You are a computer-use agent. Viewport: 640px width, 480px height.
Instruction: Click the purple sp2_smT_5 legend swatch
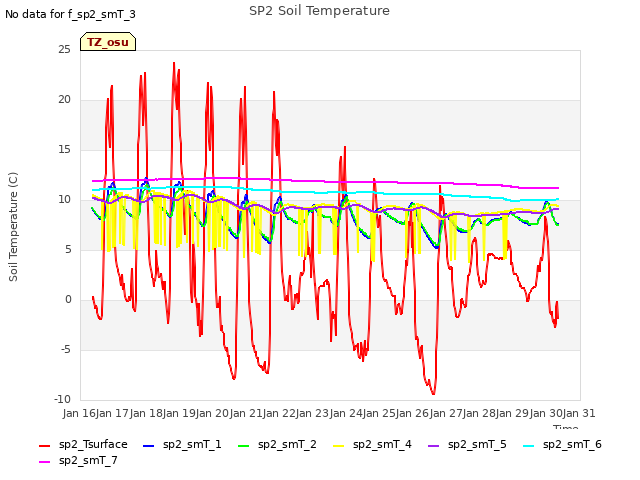pyautogui.click(x=433, y=446)
